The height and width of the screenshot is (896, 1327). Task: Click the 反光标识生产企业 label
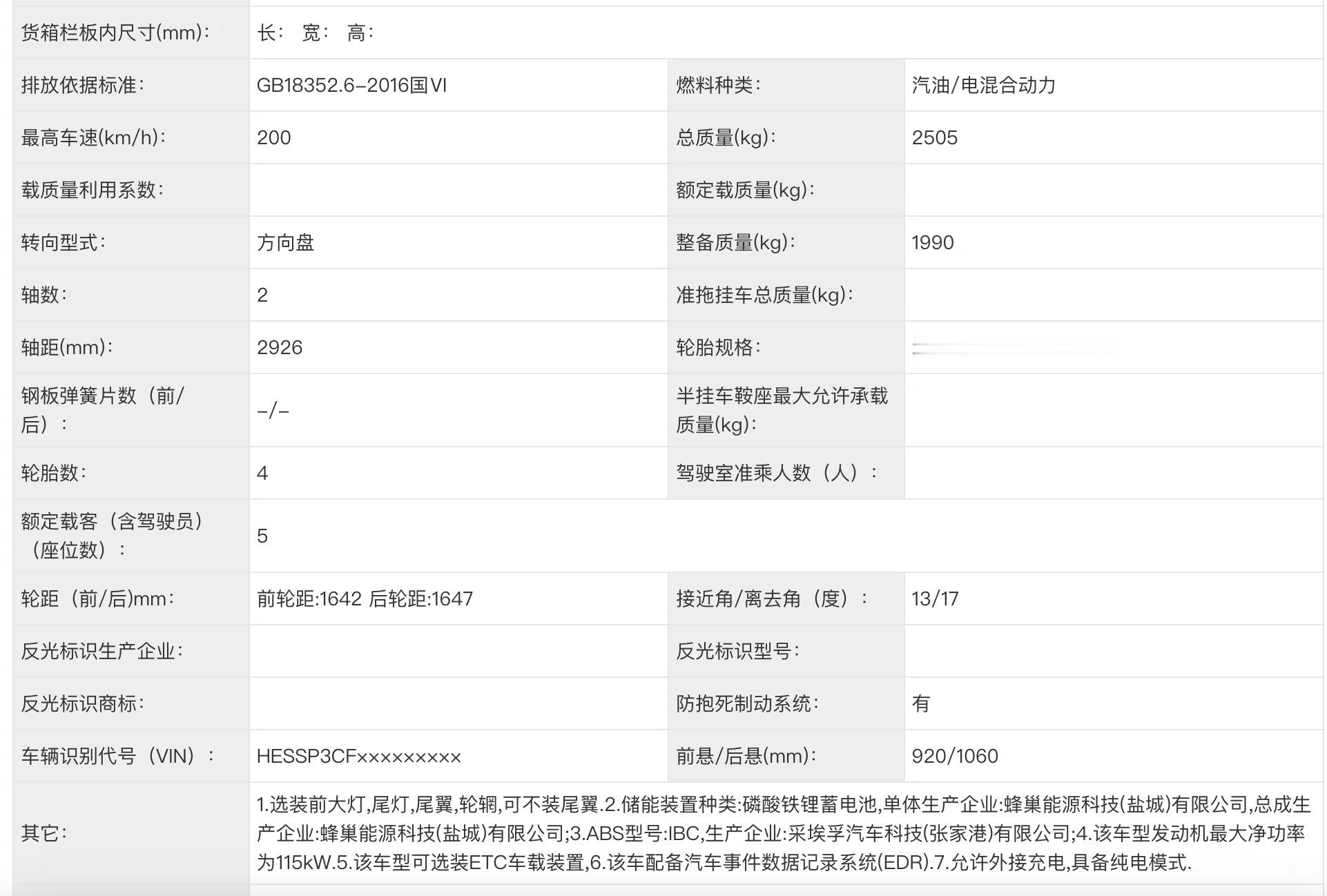(102, 652)
